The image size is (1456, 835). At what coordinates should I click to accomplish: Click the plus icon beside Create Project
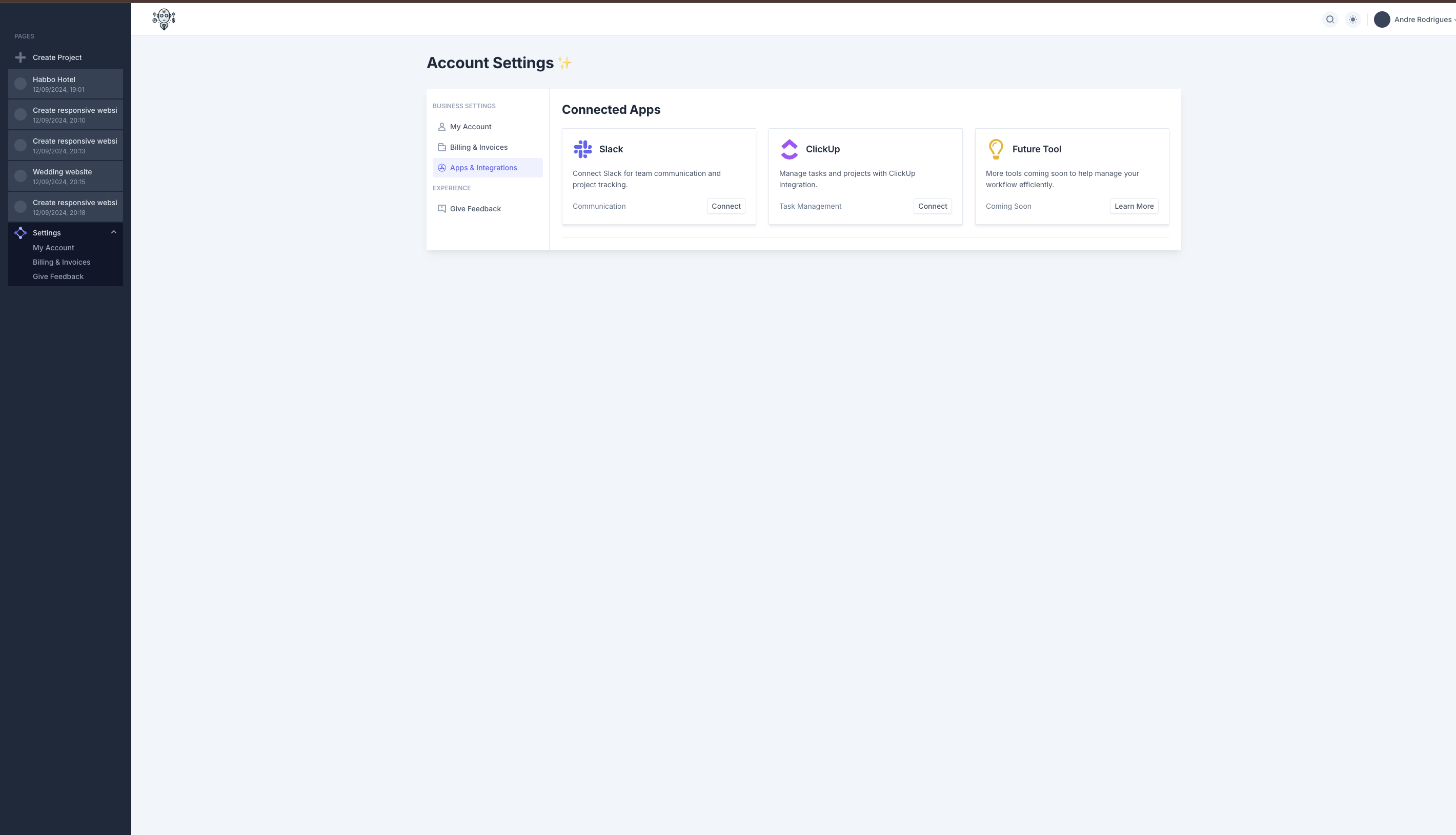21,57
